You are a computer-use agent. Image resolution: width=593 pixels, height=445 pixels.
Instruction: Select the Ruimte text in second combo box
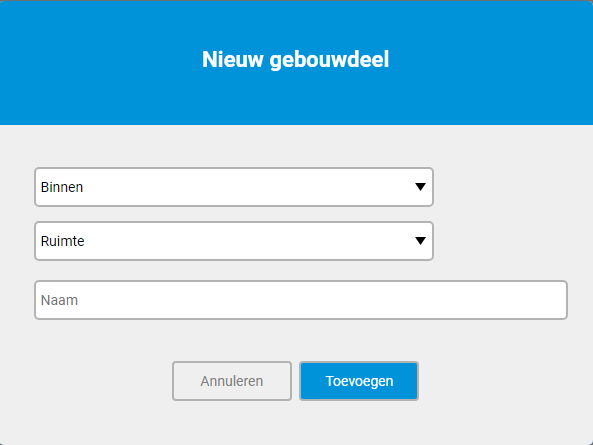(x=62, y=241)
